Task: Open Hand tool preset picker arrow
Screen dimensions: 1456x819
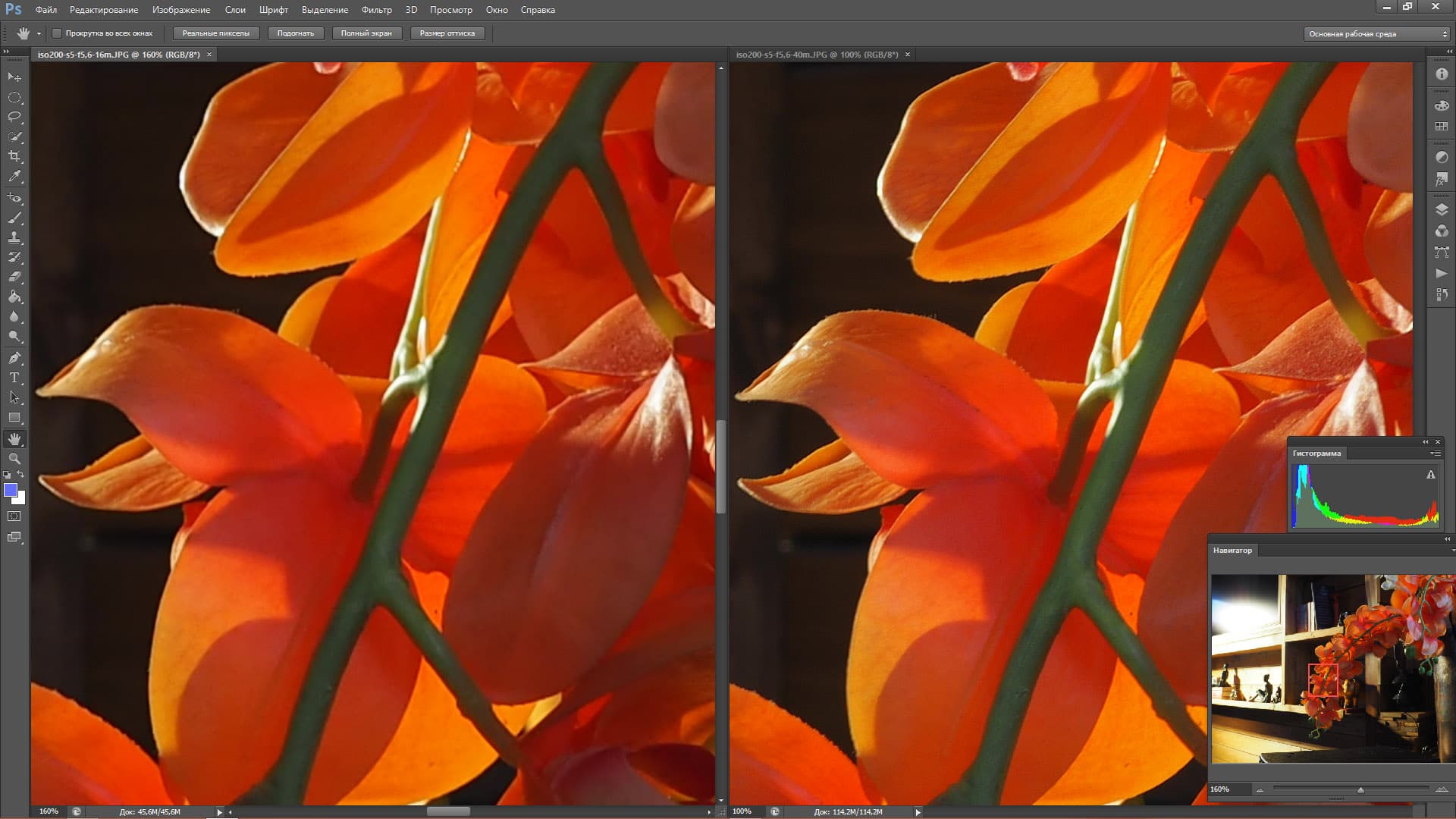Action: click(x=39, y=33)
